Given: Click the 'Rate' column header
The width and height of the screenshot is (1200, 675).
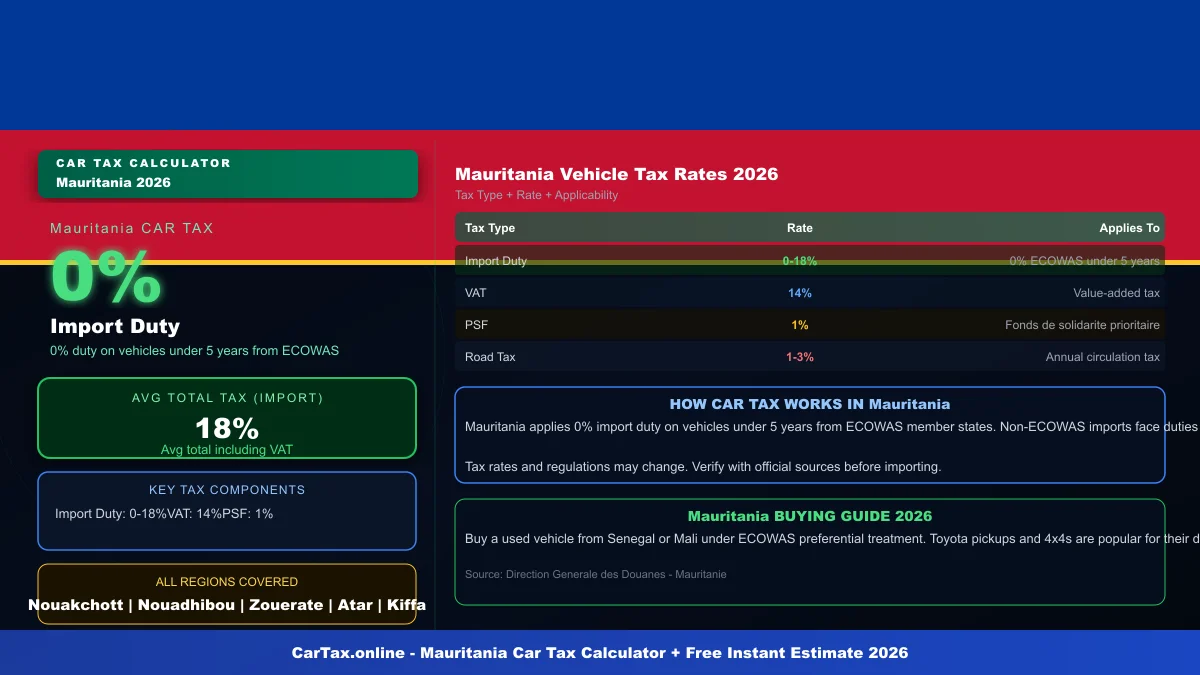Looking at the screenshot, I should (x=800, y=228).
